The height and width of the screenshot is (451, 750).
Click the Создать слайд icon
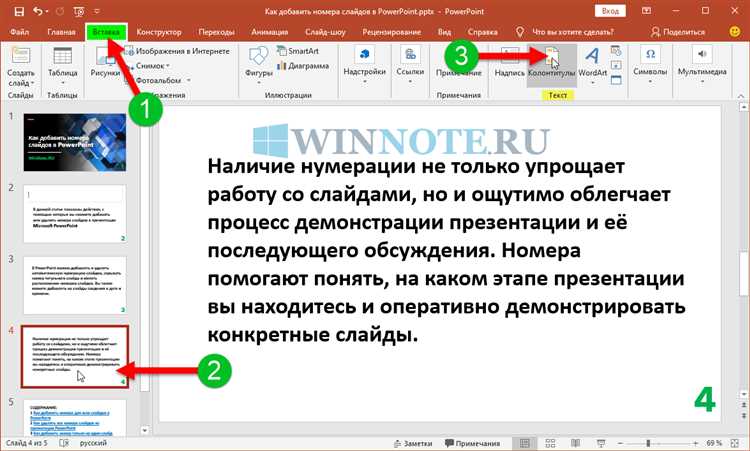(21, 55)
